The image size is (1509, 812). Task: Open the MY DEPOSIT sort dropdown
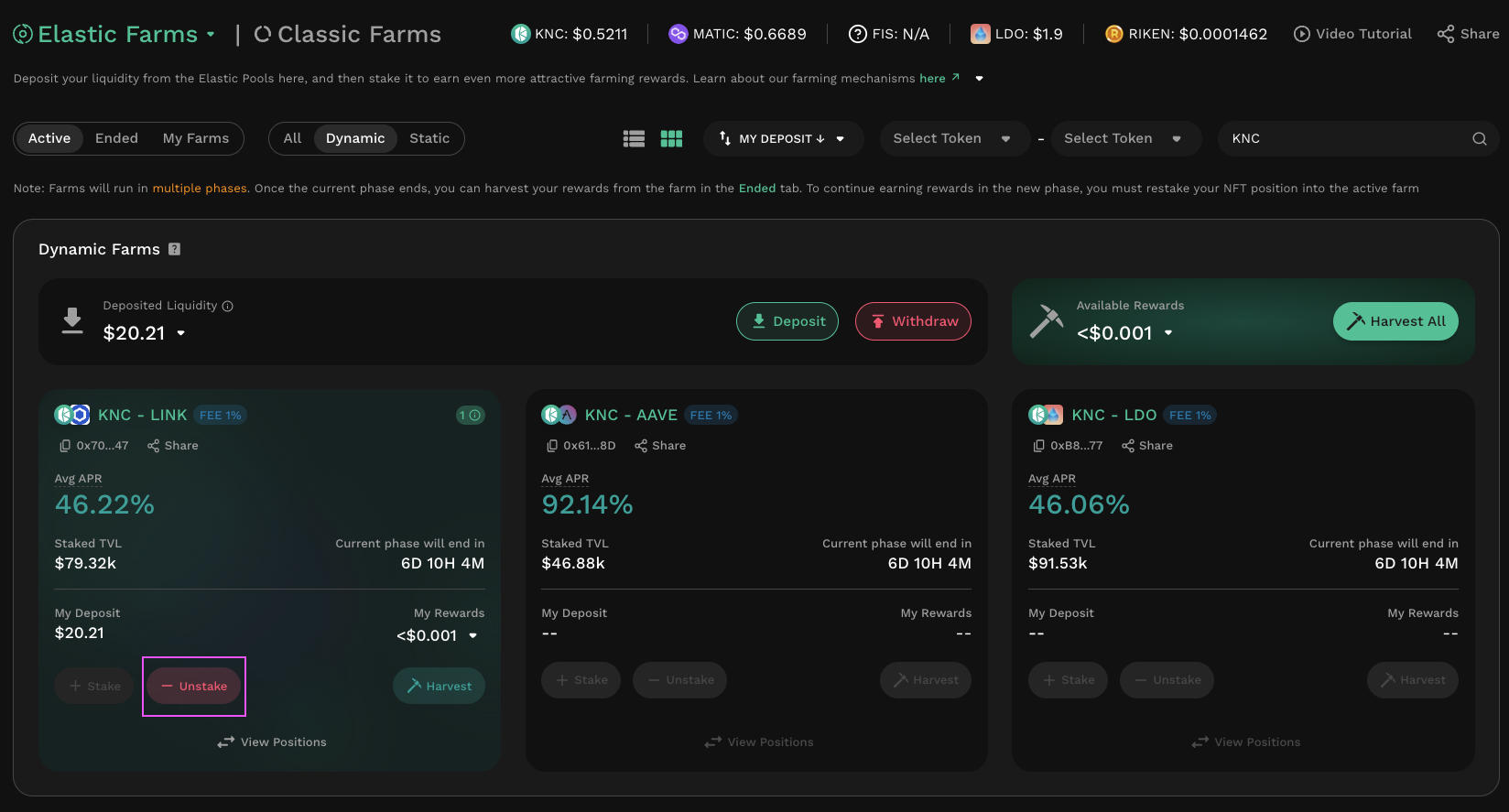783,139
